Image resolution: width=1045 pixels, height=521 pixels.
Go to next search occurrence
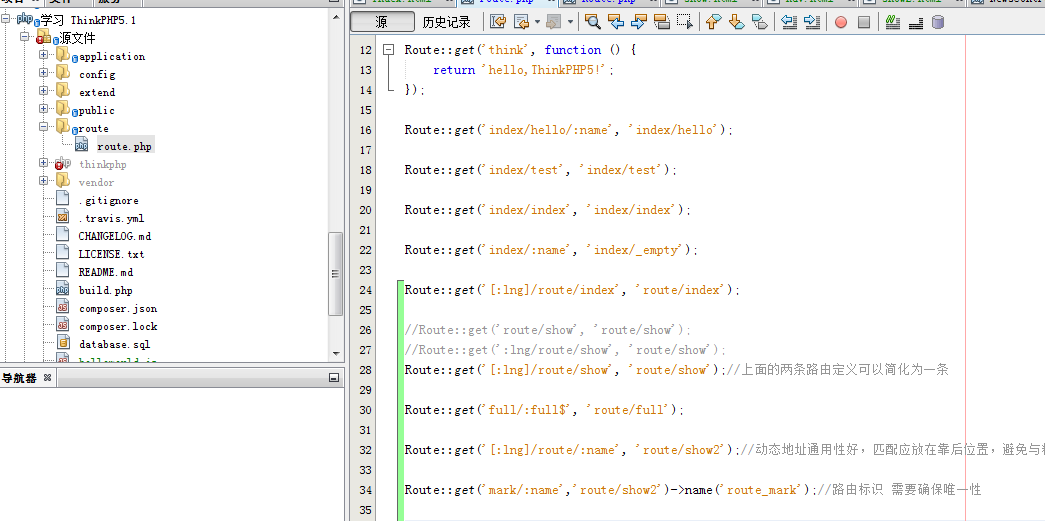click(x=638, y=22)
